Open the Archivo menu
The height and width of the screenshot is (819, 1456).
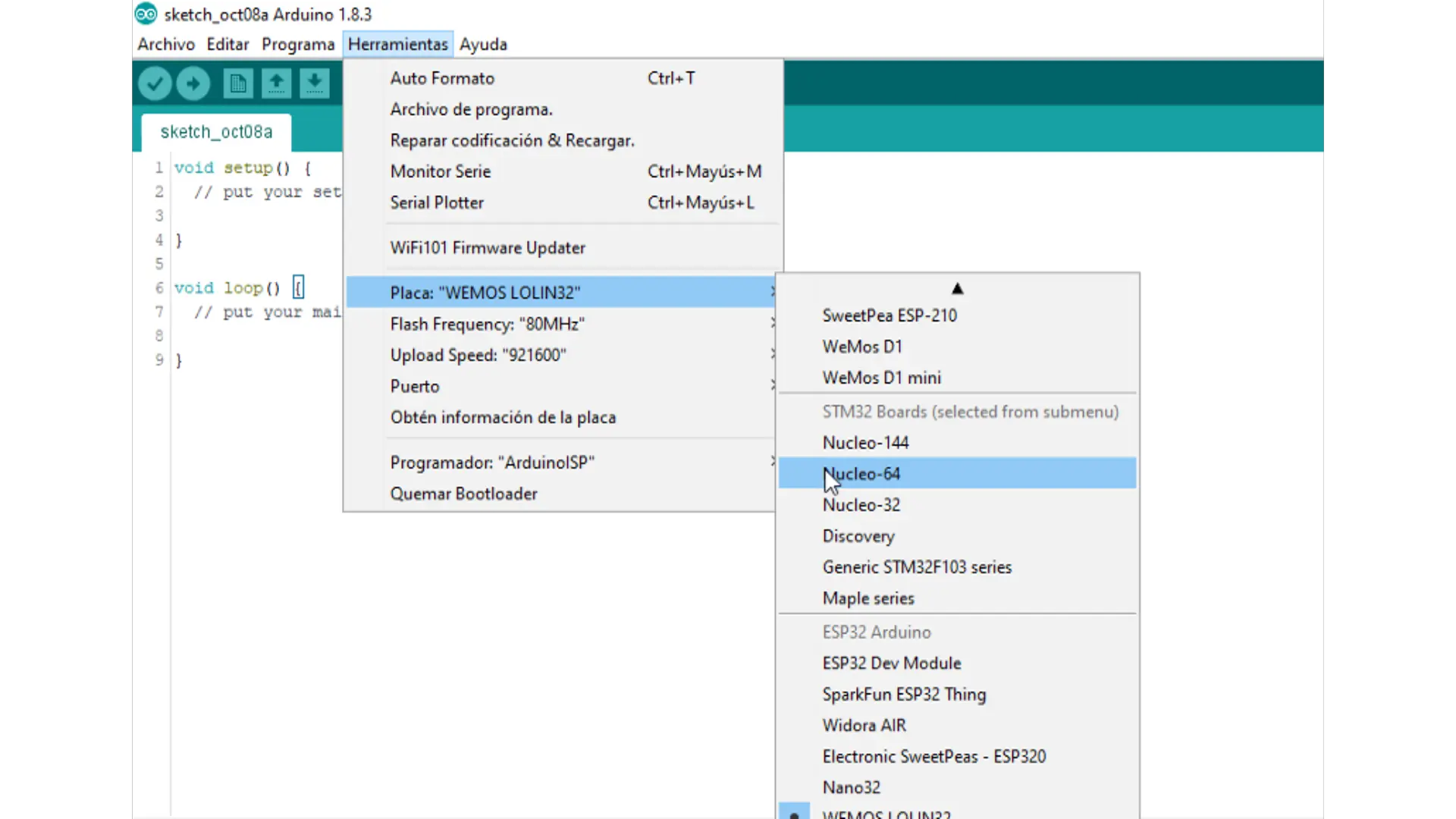166,44
